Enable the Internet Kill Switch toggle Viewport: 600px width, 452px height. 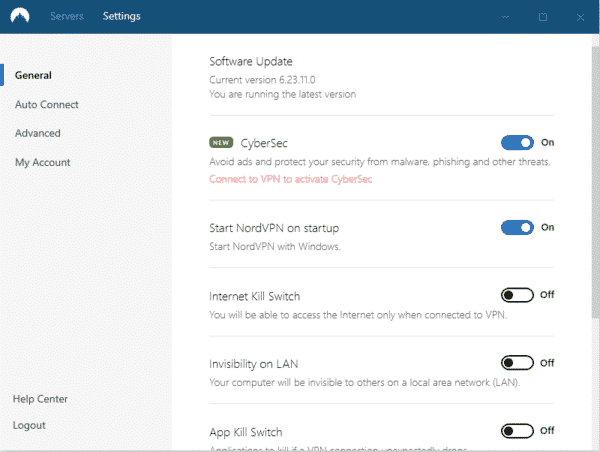[517, 295]
